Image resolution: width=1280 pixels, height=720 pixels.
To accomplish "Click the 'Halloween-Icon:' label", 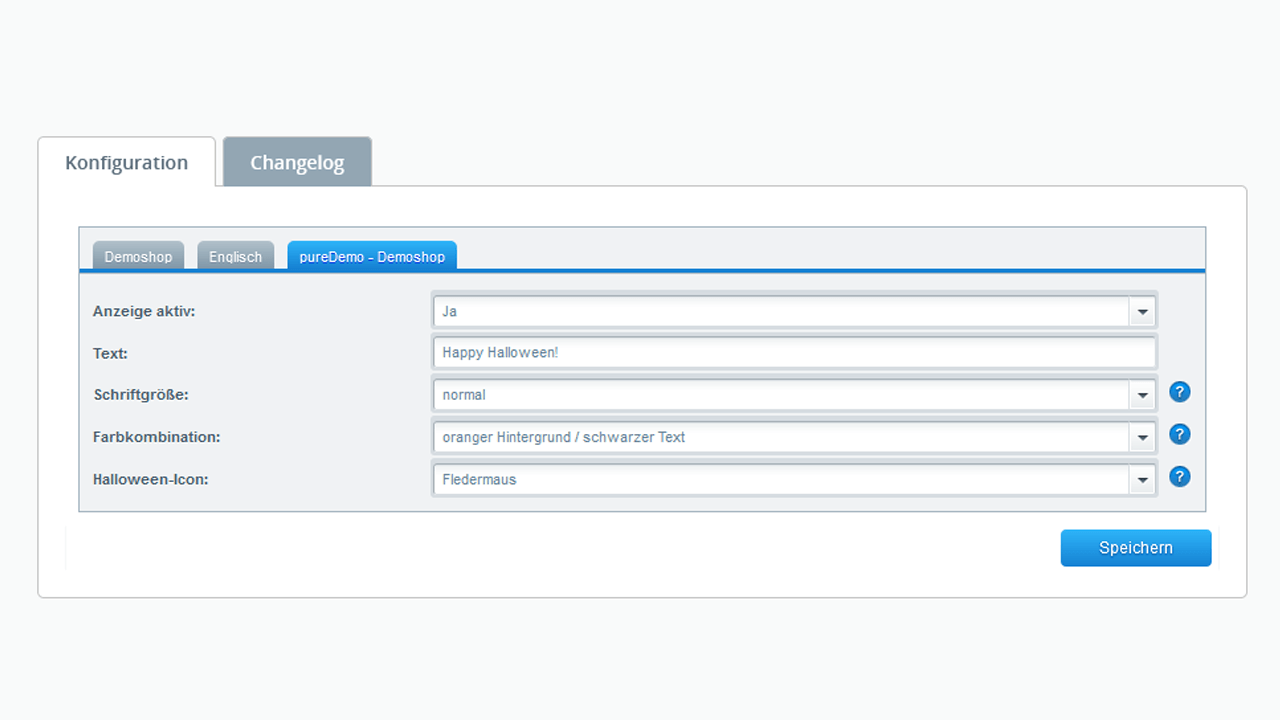I will (x=151, y=479).
